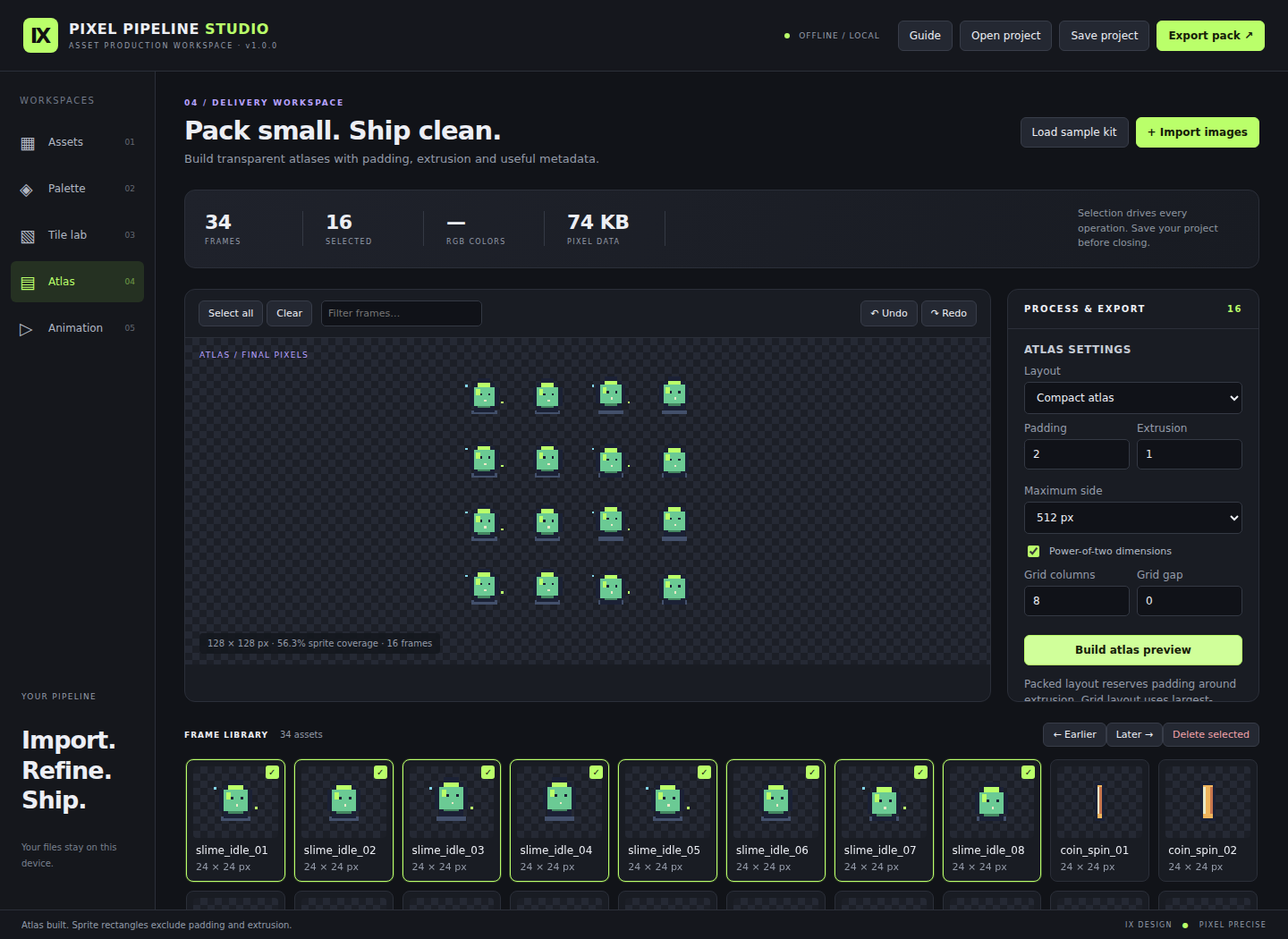Click the Guide button
Viewport: 1288px width, 939px height.
point(925,36)
